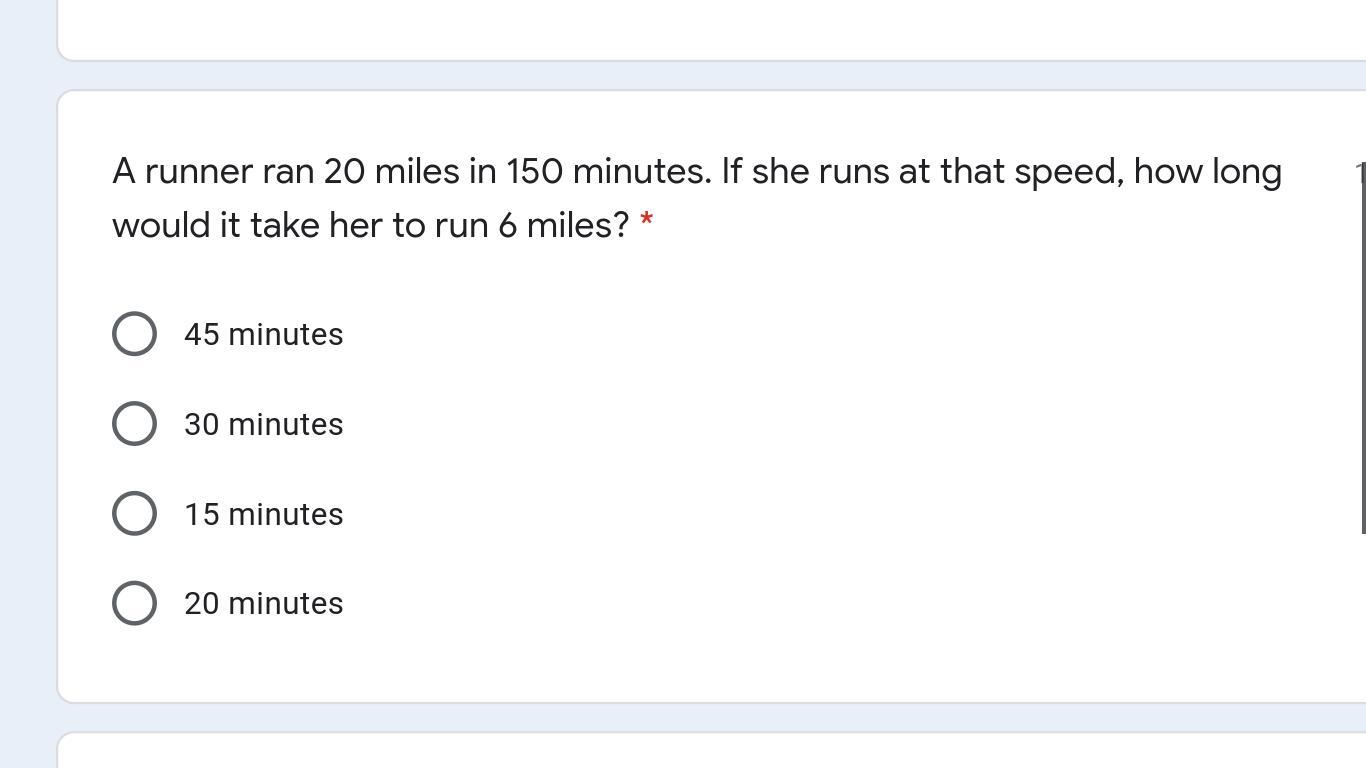Click the red required asterisk
This screenshot has height=768, width=1366.
click(x=646, y=220)
